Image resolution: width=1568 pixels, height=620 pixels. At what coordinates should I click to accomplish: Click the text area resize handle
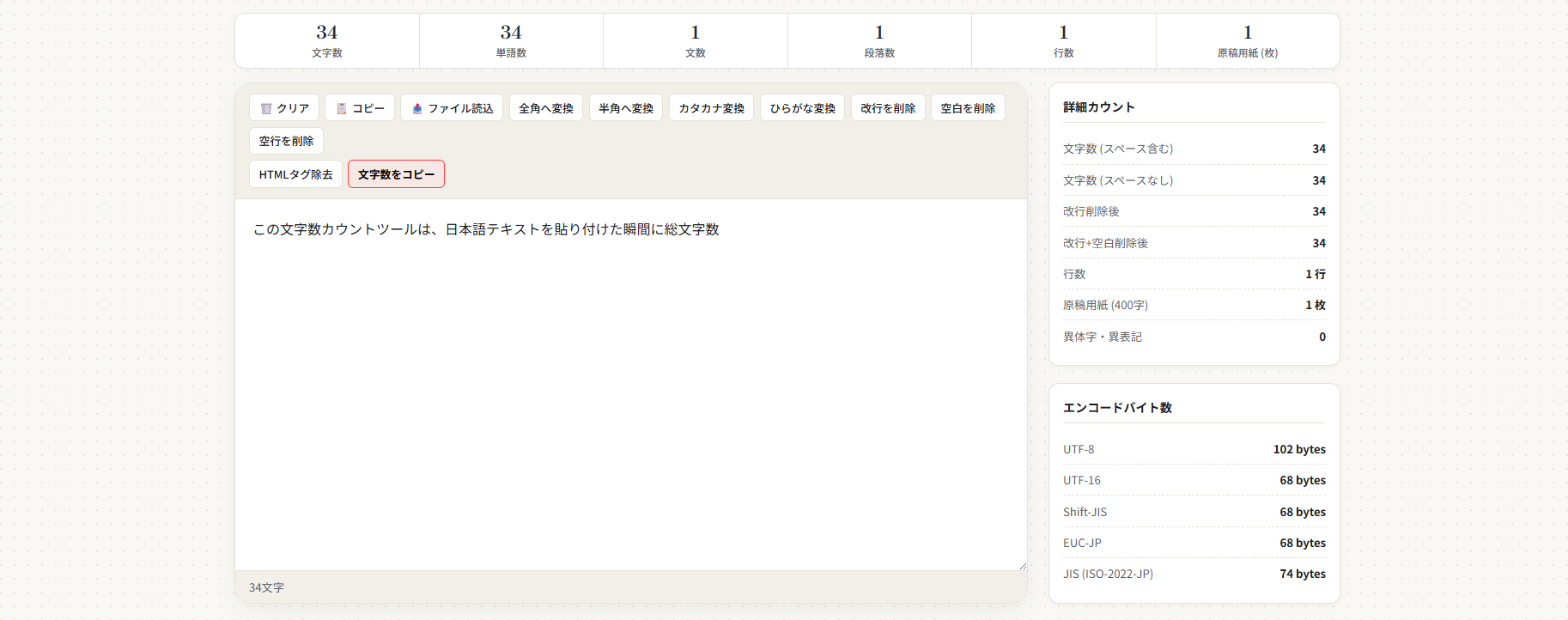1022,565
